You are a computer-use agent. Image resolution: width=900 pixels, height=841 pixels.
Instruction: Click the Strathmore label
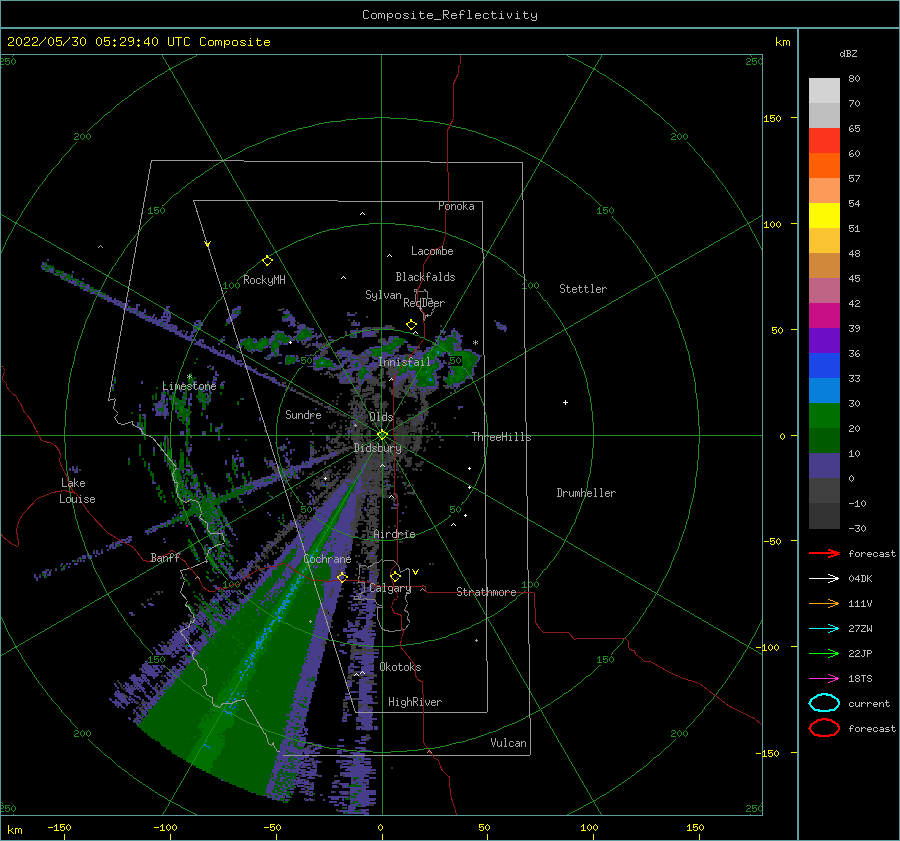pos(486,592)
